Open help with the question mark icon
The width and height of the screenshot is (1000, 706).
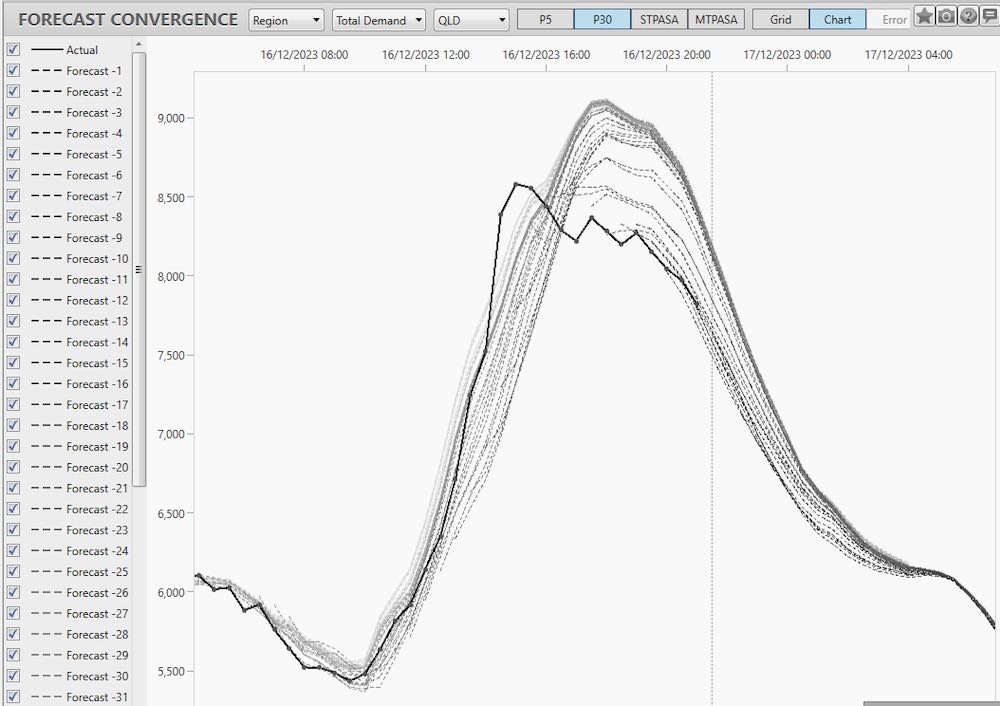coord(969,16)
